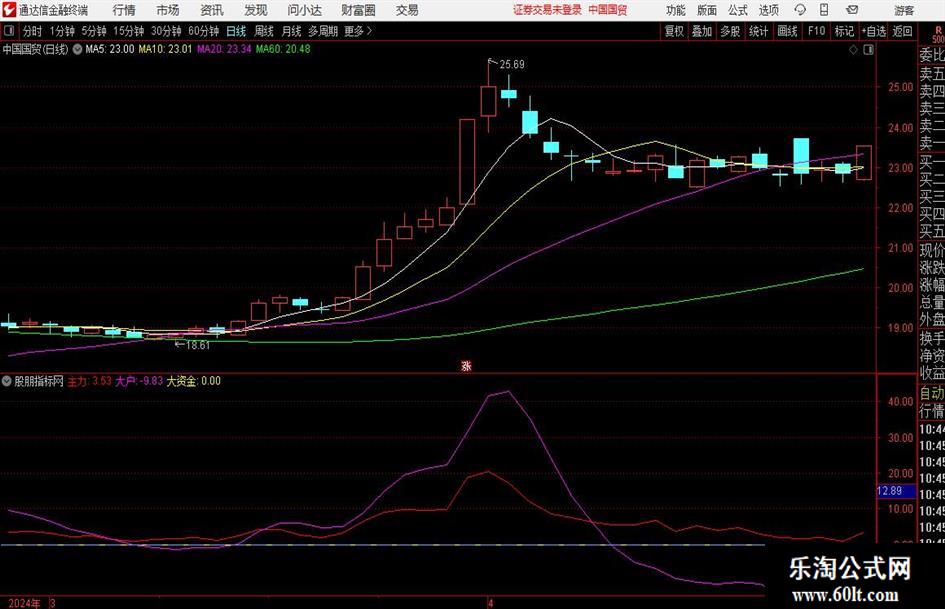Click the 大户: -9.83 indicator value

[x=139, y=381]
